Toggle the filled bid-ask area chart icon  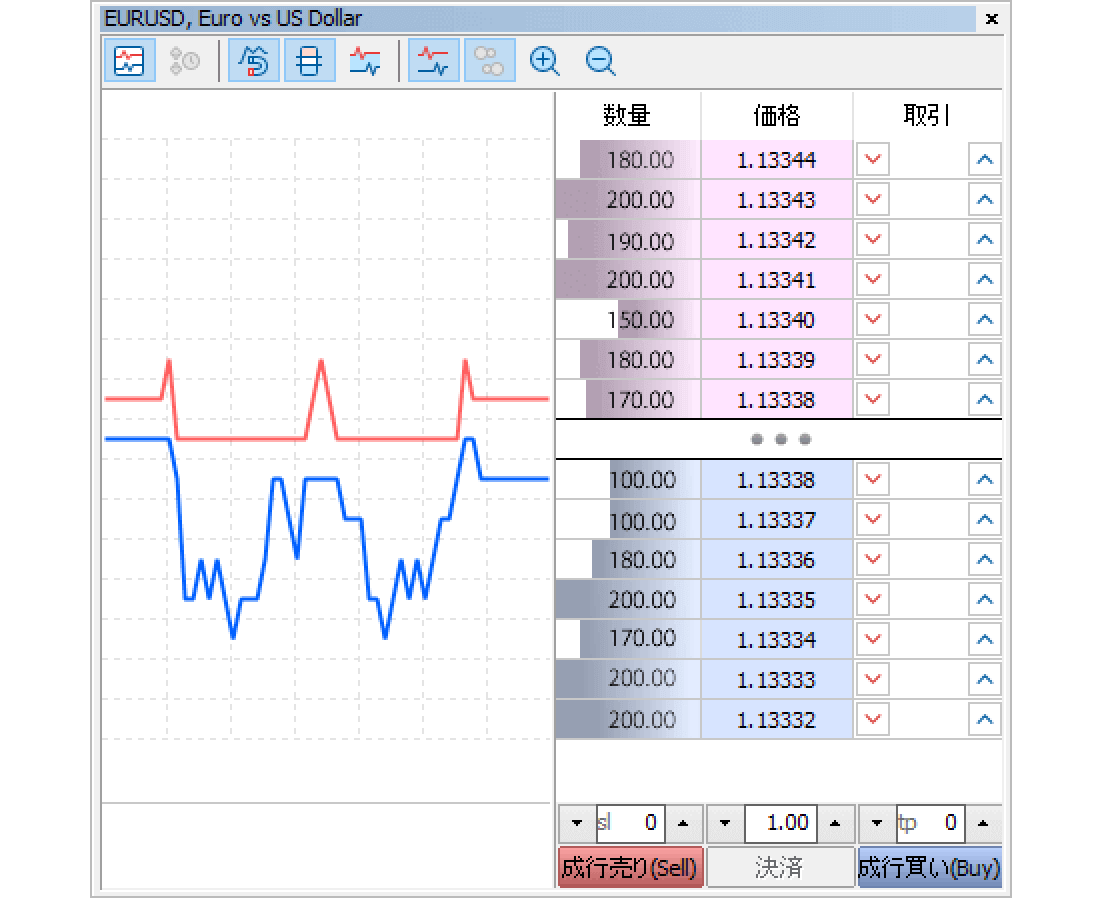365,61
